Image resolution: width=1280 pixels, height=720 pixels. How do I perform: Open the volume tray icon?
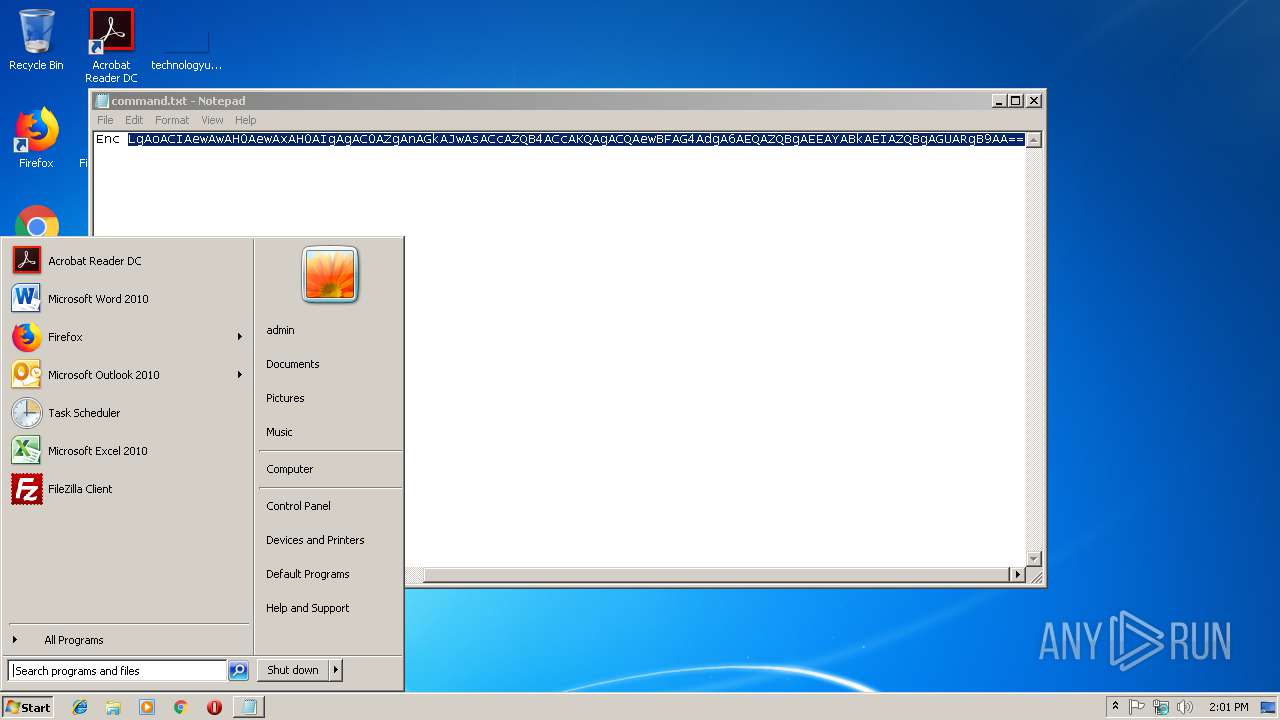pos(1185,707)
